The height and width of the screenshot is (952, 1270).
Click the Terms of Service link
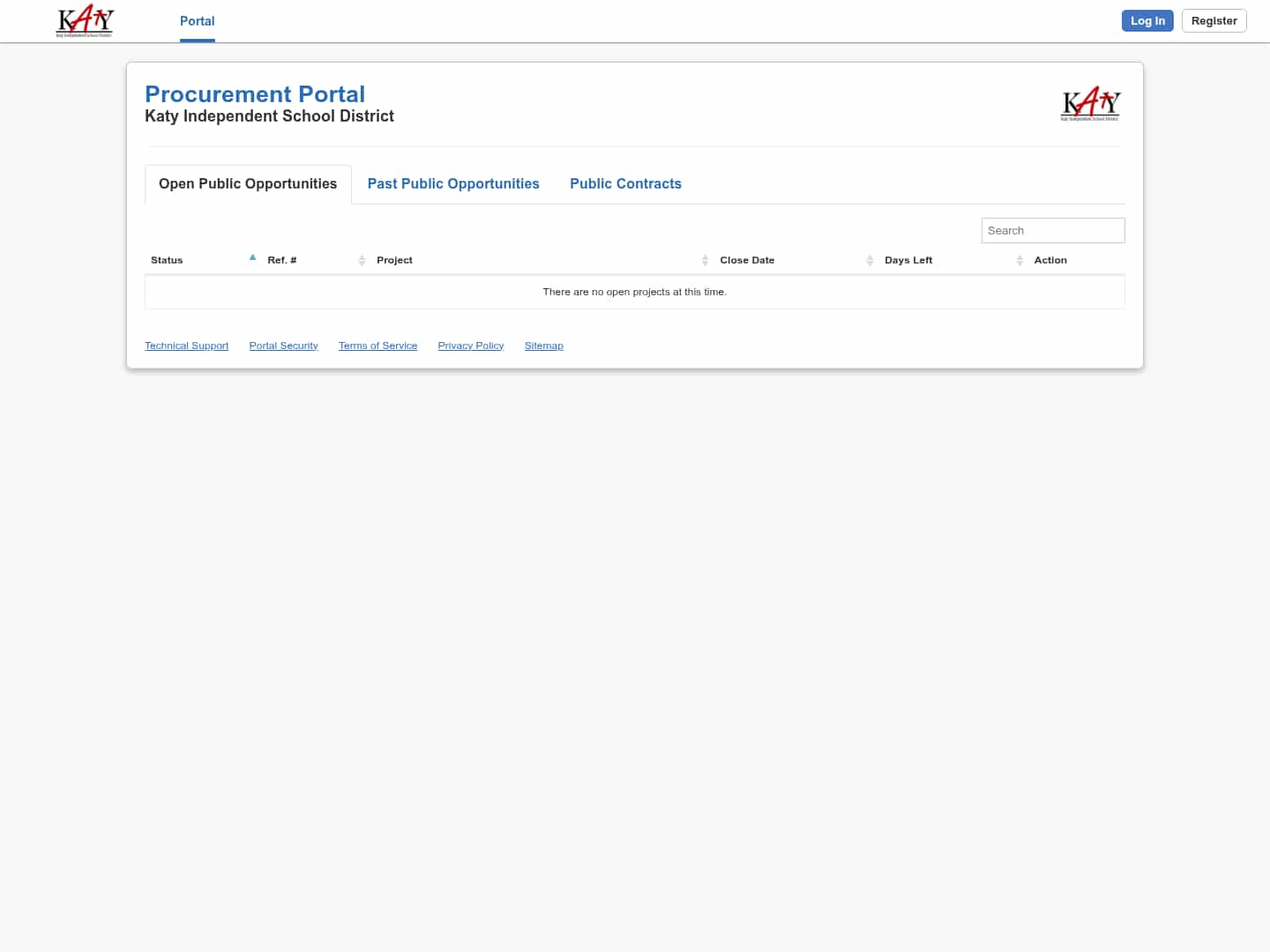pos(377,345)
